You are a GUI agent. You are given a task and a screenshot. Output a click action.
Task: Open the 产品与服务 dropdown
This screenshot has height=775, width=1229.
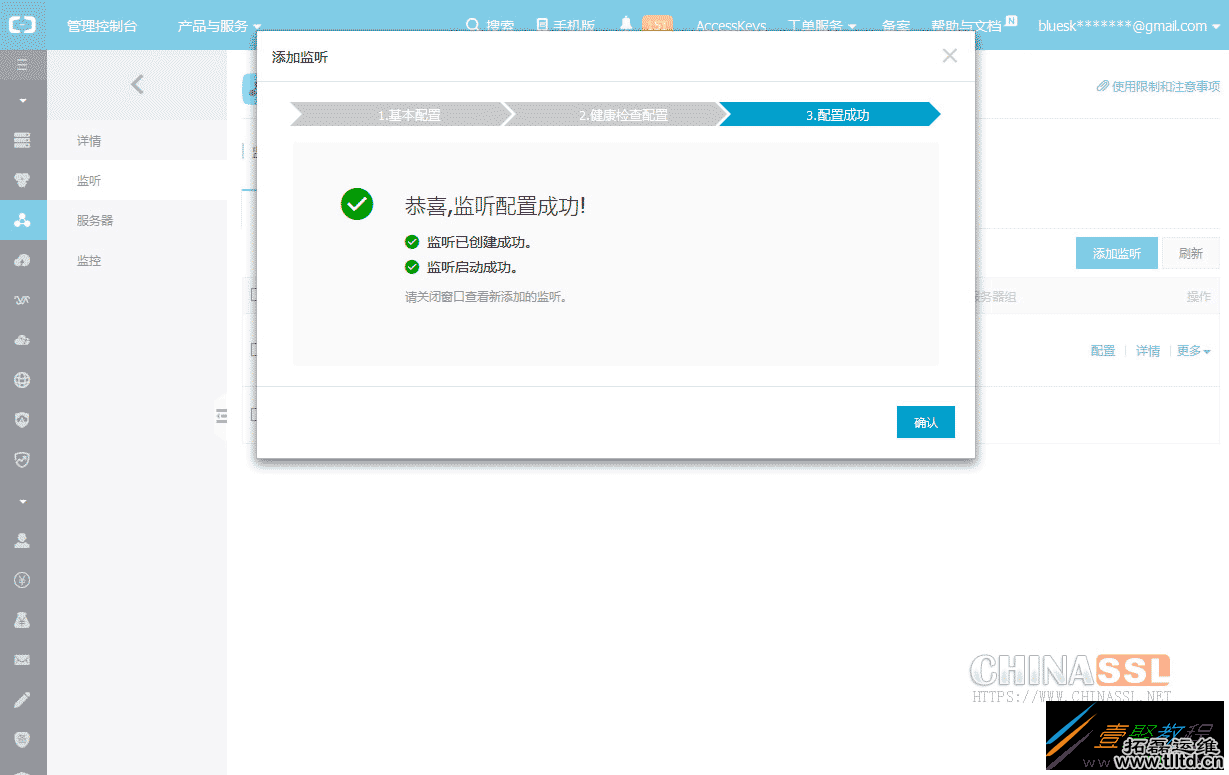pos(215,26)
